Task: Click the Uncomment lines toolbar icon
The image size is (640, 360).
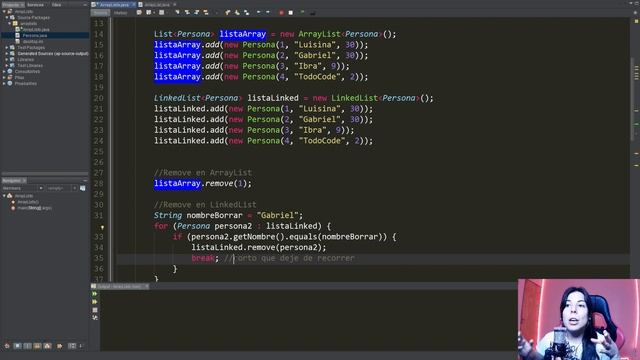Action: pos(313,13)
